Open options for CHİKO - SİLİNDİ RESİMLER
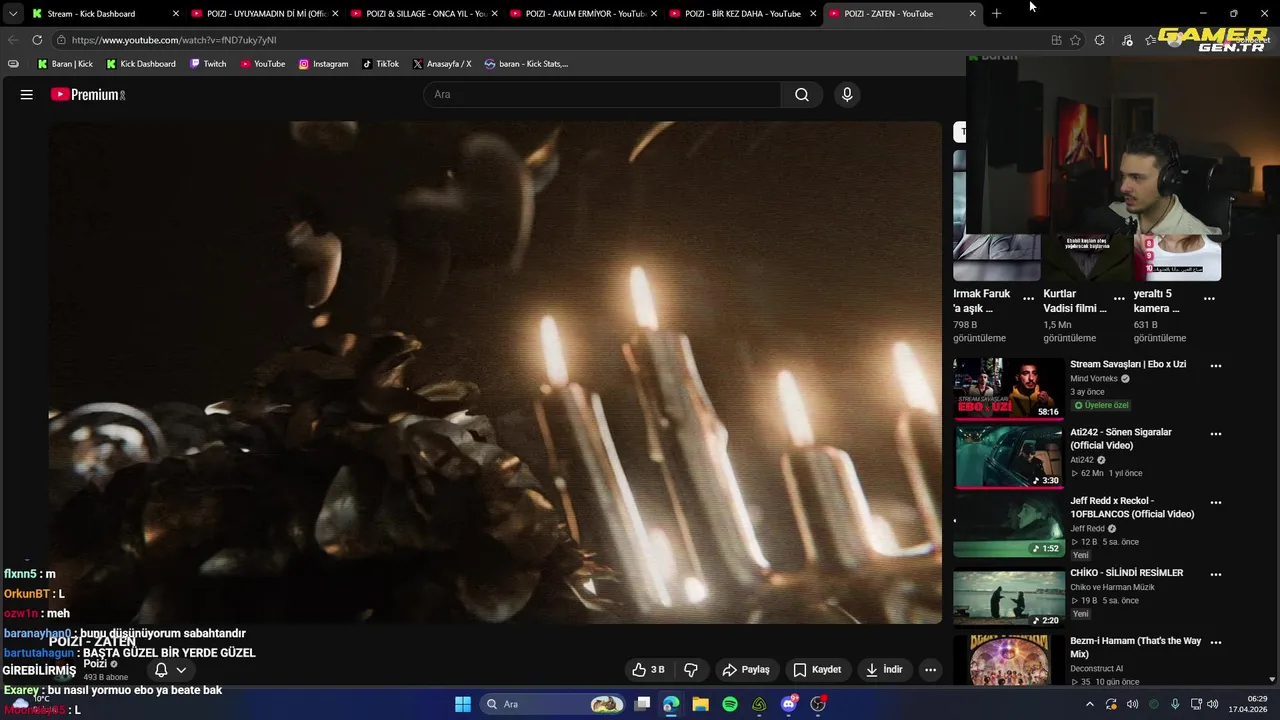 pyautogui.click(x=1216, y=575)
